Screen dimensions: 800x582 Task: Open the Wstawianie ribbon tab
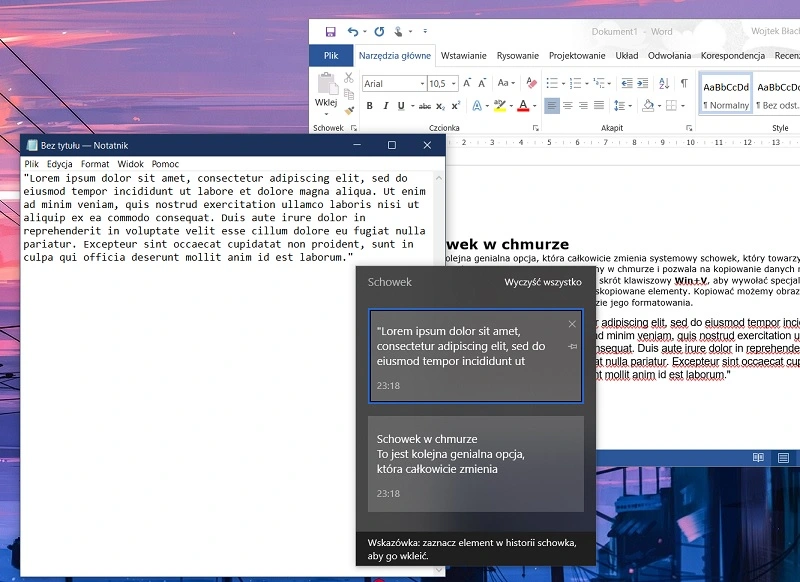pos(463,56)
